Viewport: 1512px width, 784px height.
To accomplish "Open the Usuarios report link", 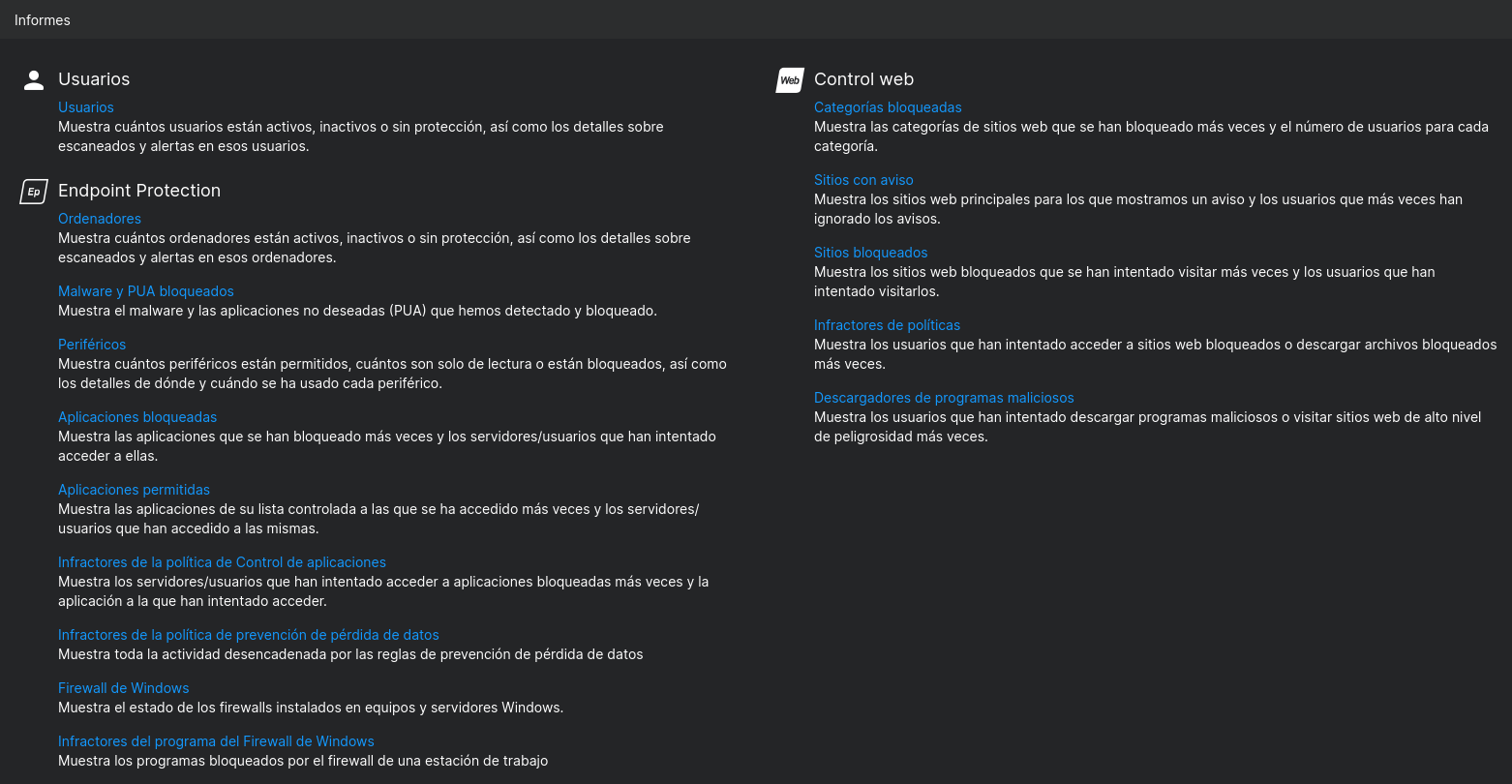I will (x=86, y=107).
